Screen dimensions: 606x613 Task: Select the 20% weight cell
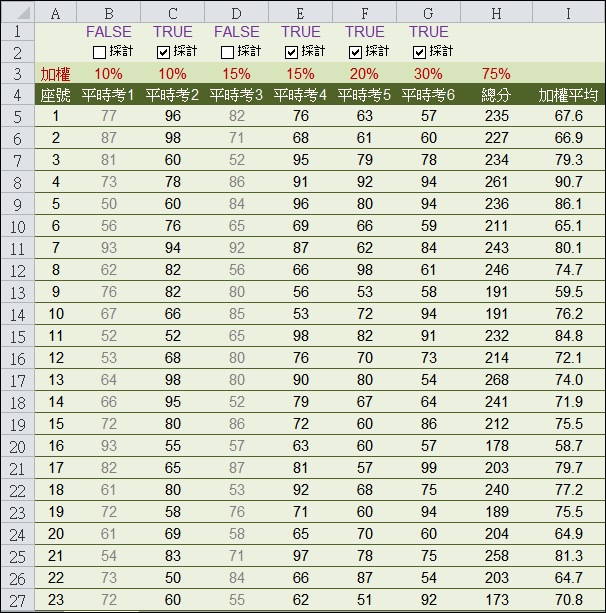(364, 73)
